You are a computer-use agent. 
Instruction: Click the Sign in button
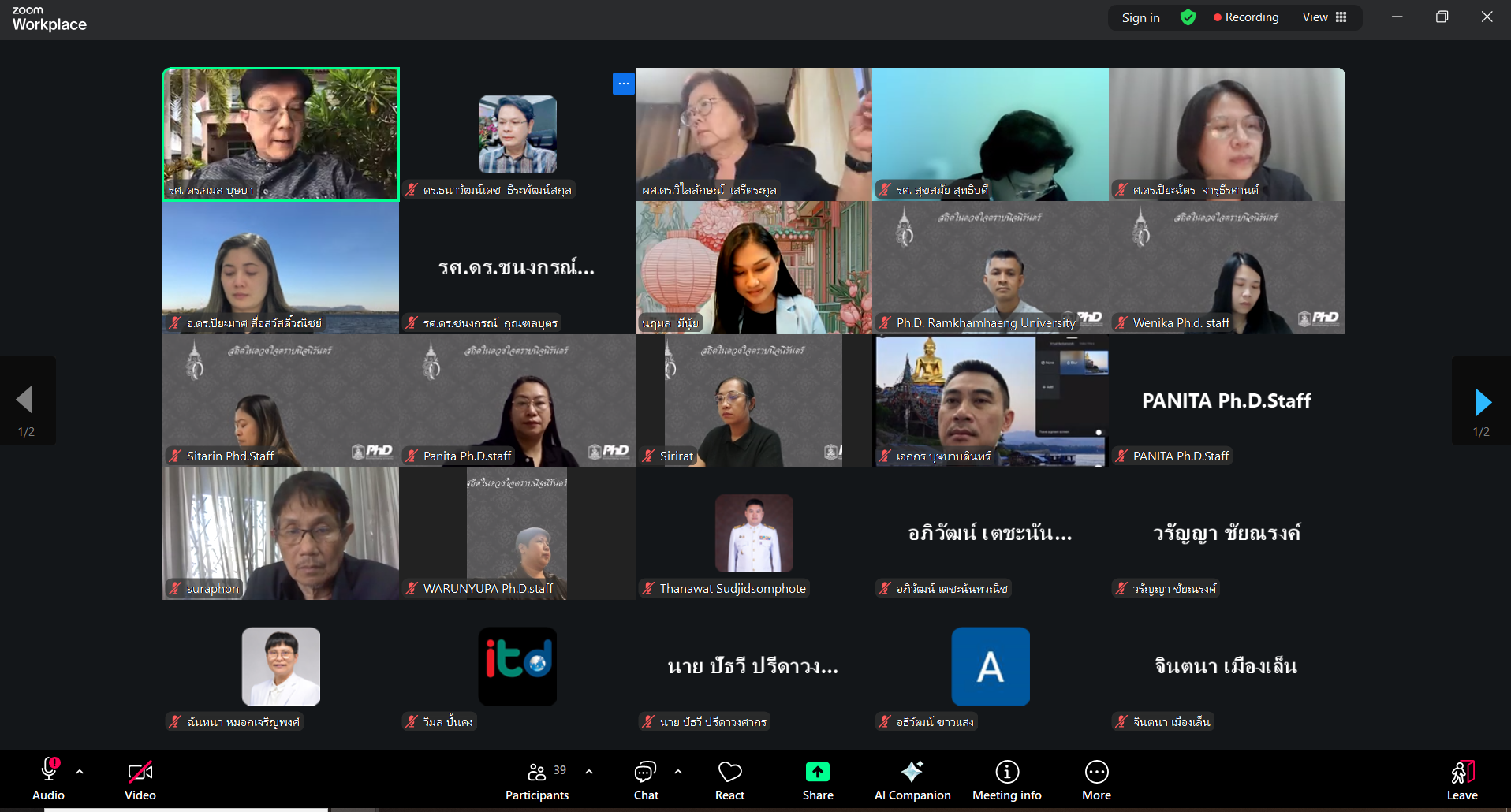point(1140,17)
